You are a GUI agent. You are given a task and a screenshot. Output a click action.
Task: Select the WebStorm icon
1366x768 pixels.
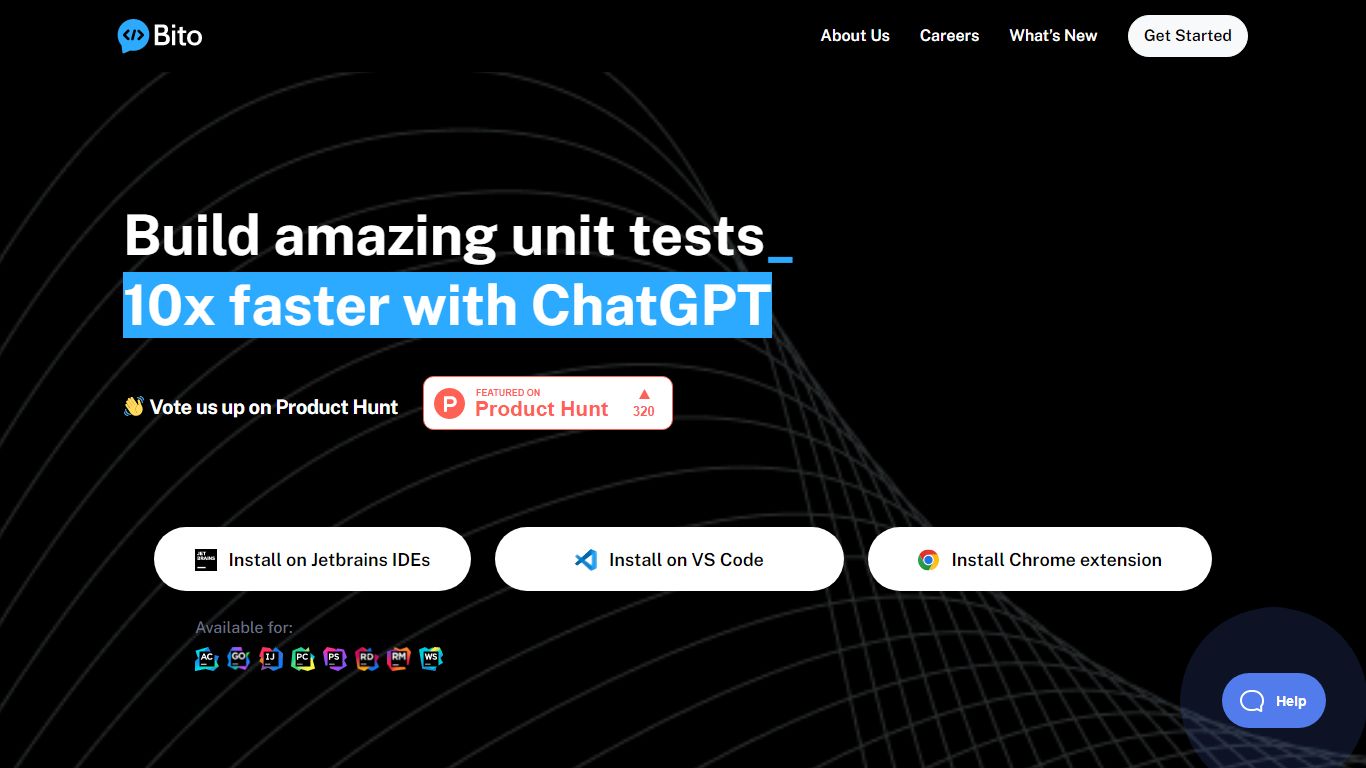click(431, 658)
